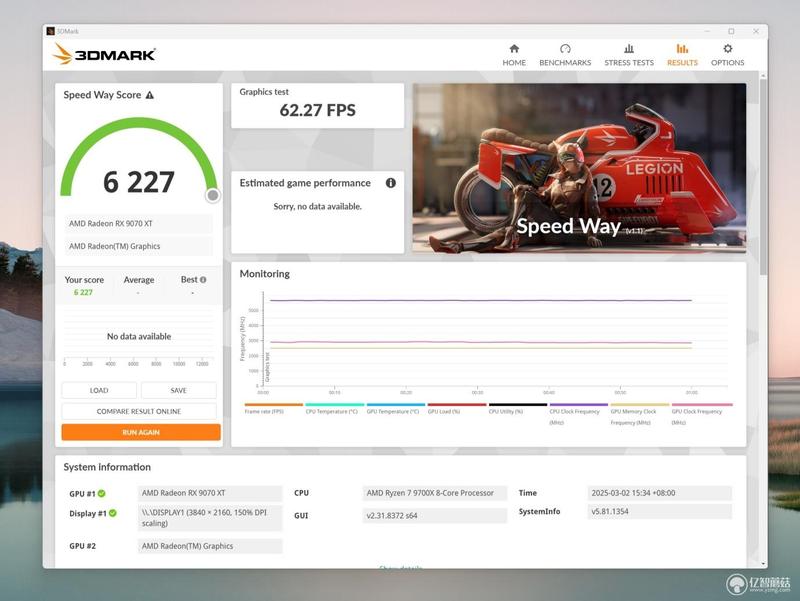800x601 pixels.
Task: Click the LOAD button
Action: tap(99, 390)
